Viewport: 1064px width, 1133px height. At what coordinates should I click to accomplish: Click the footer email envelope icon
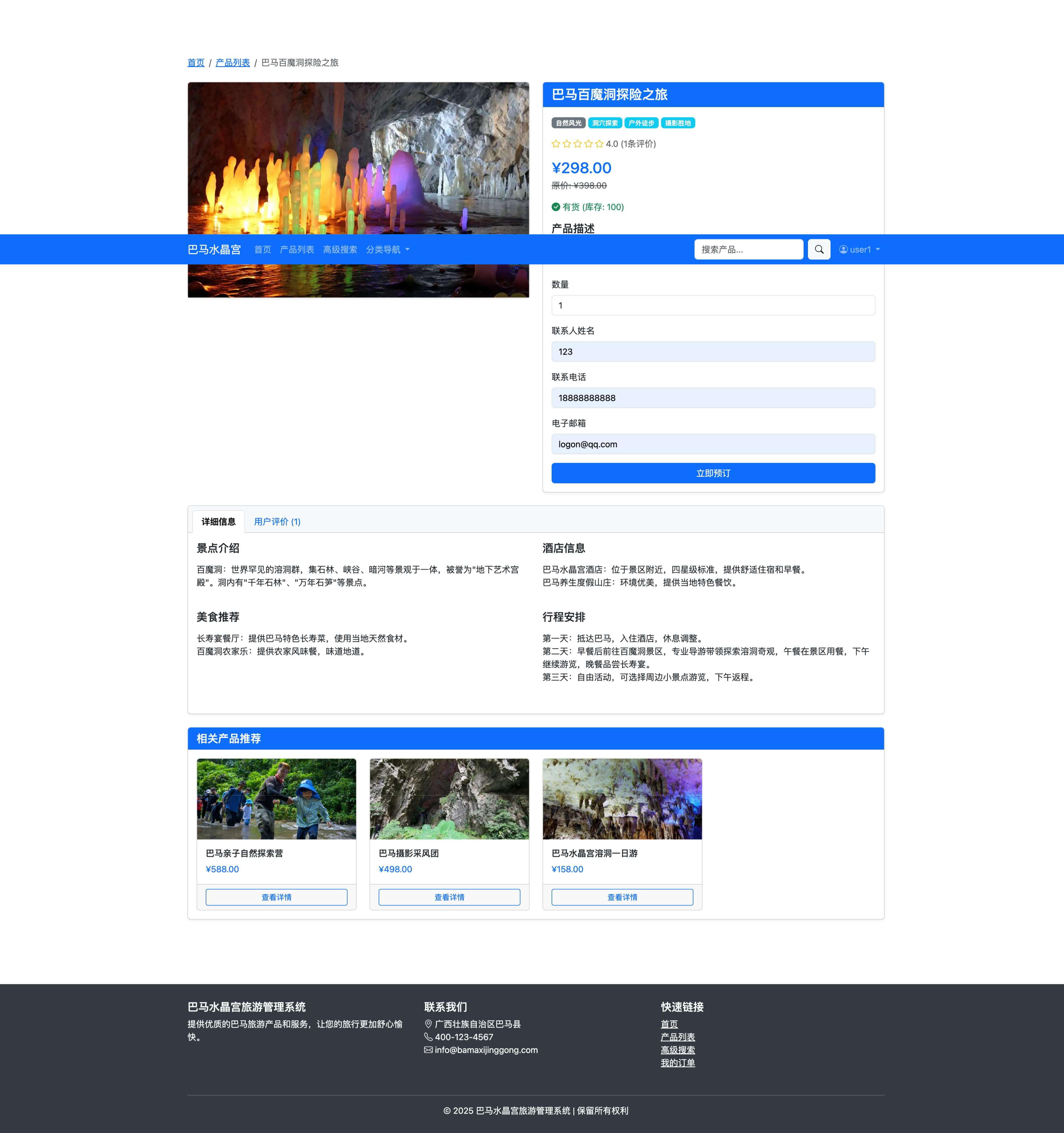pos(428,1050)
